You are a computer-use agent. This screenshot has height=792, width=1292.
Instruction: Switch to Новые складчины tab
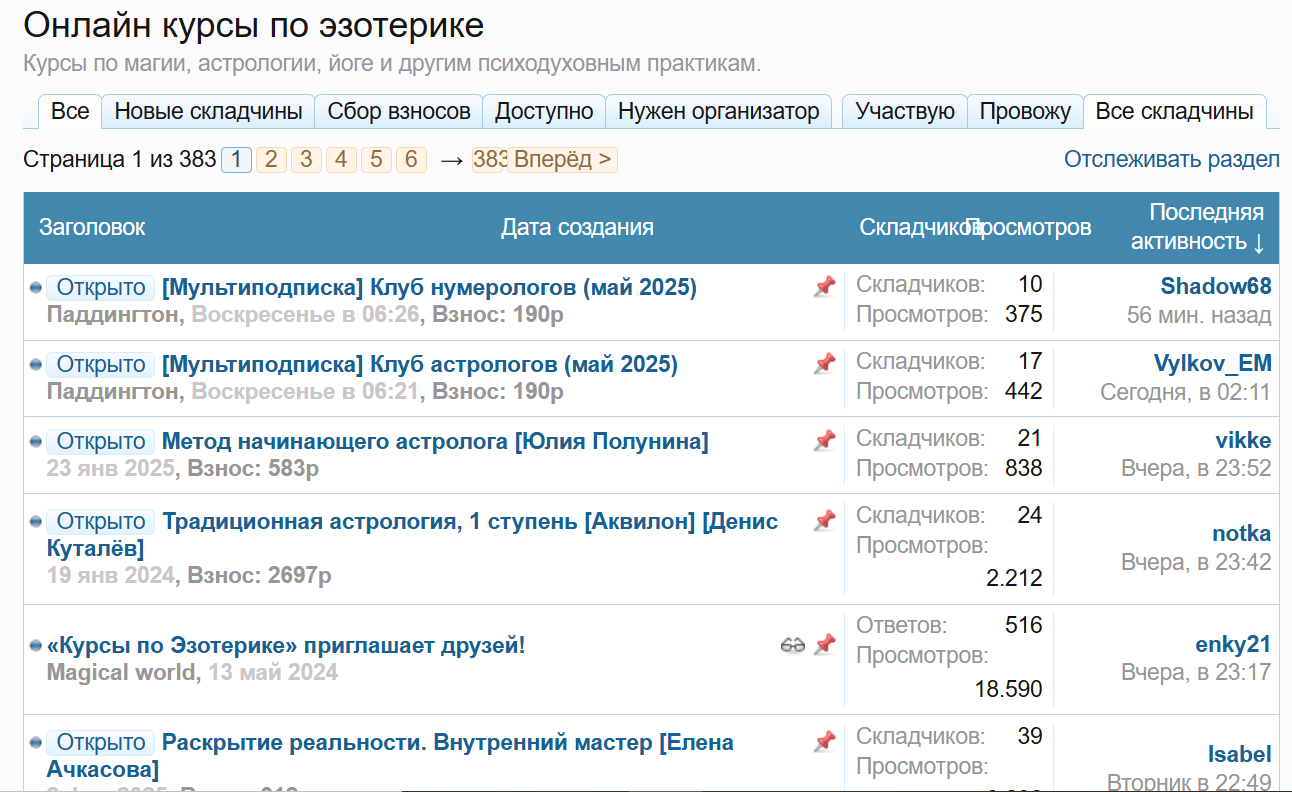(208, 111)
